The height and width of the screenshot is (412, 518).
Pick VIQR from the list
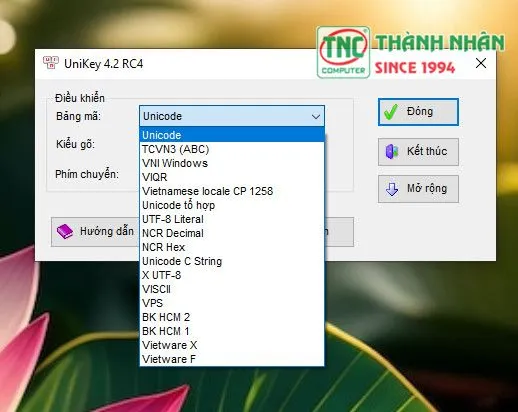(x=232, y=177)
